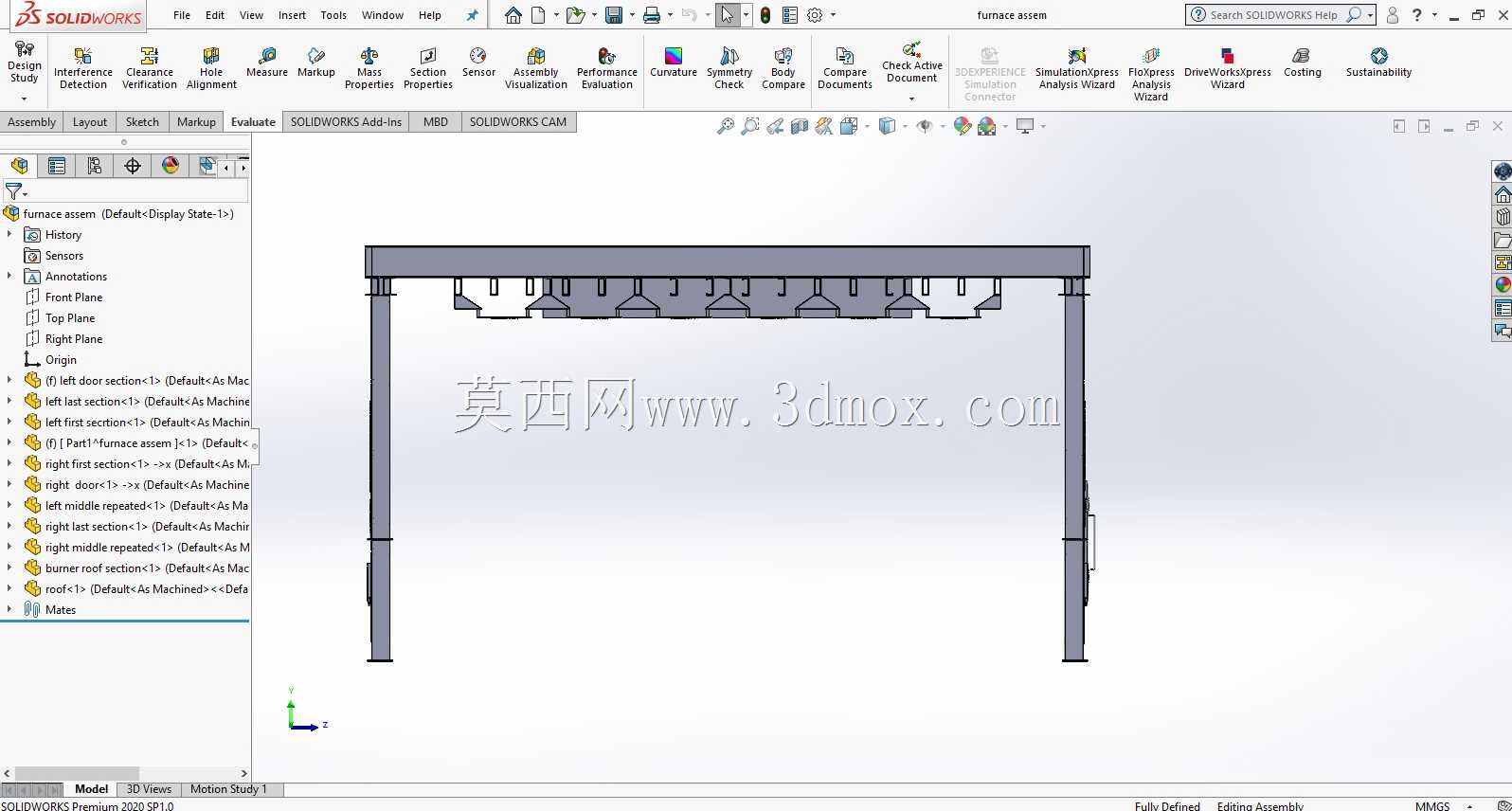Viewport: 1512px width, 811px height.
Task: Open DriveWorksXpress Wizard
Action: [1228, 67]
